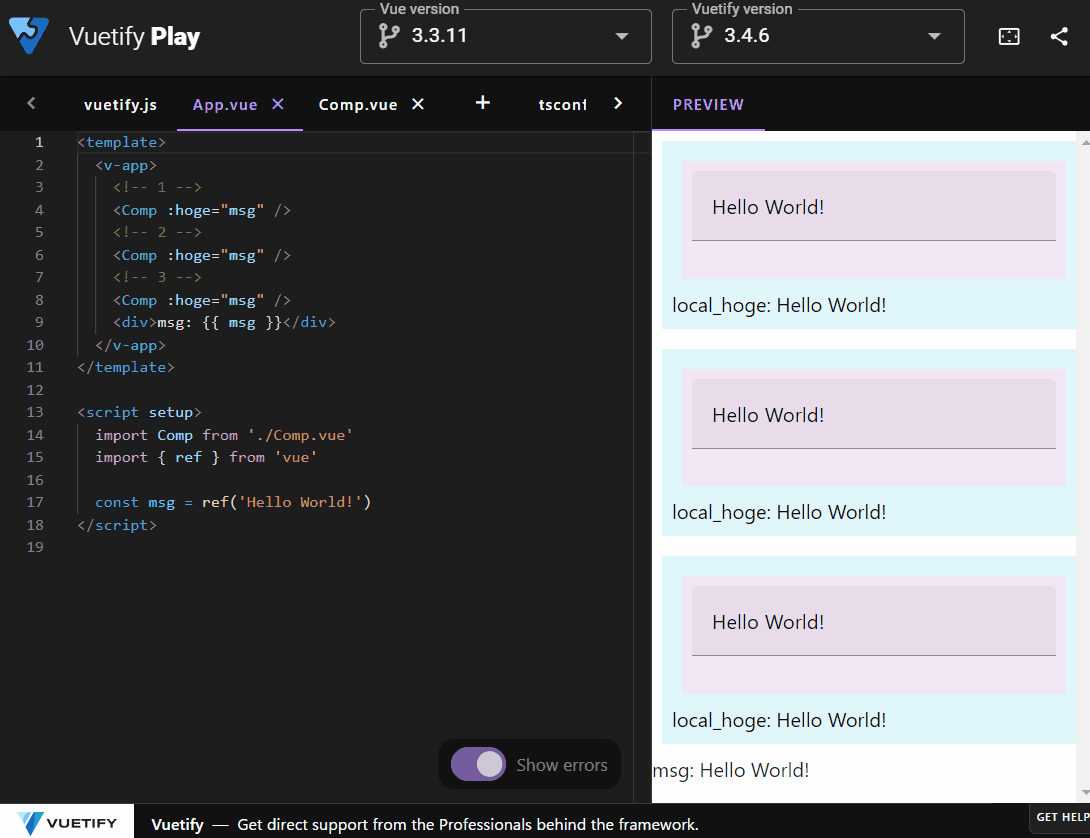Add a new file with the plus icon

482,103
